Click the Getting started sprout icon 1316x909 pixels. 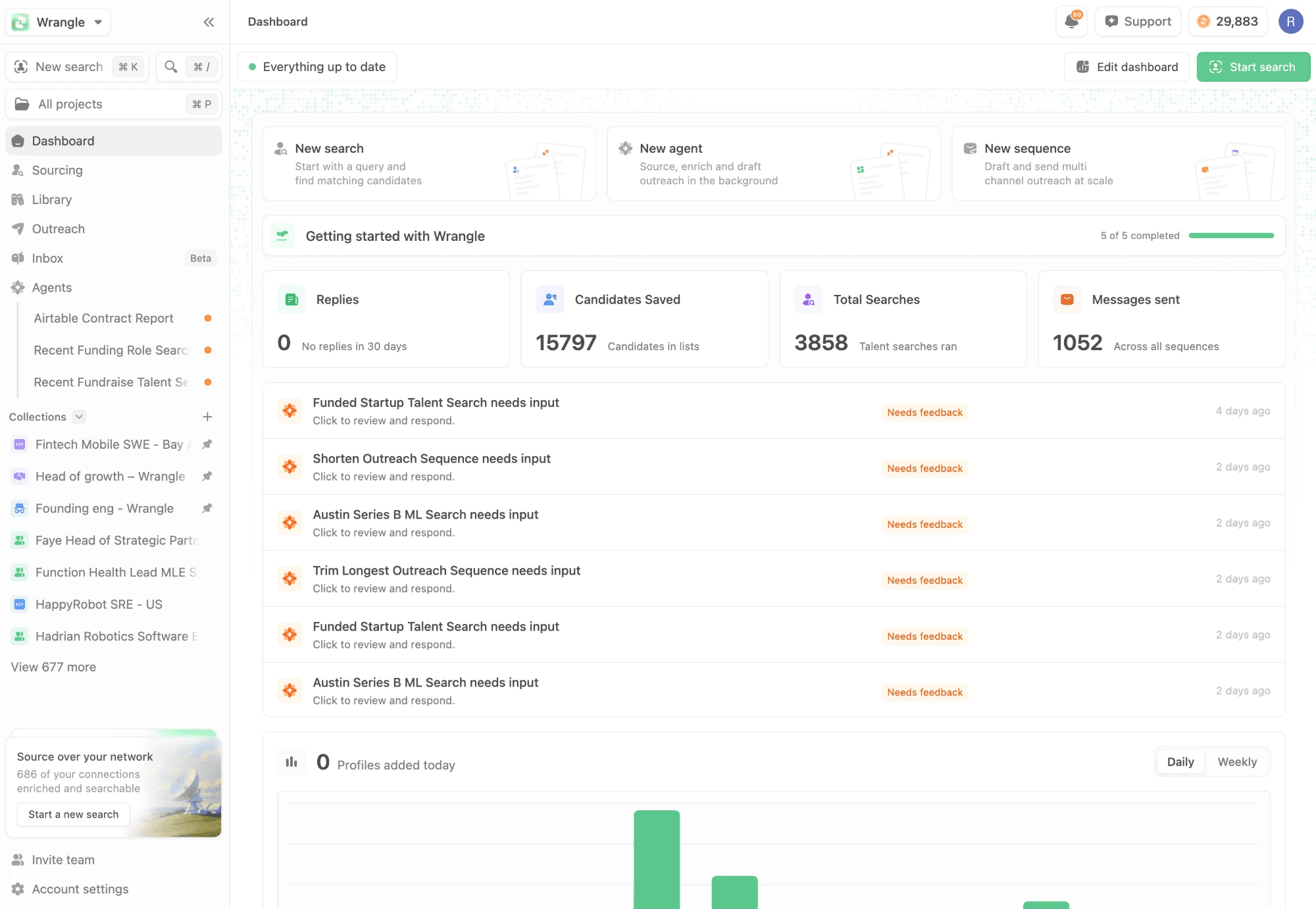282,236
